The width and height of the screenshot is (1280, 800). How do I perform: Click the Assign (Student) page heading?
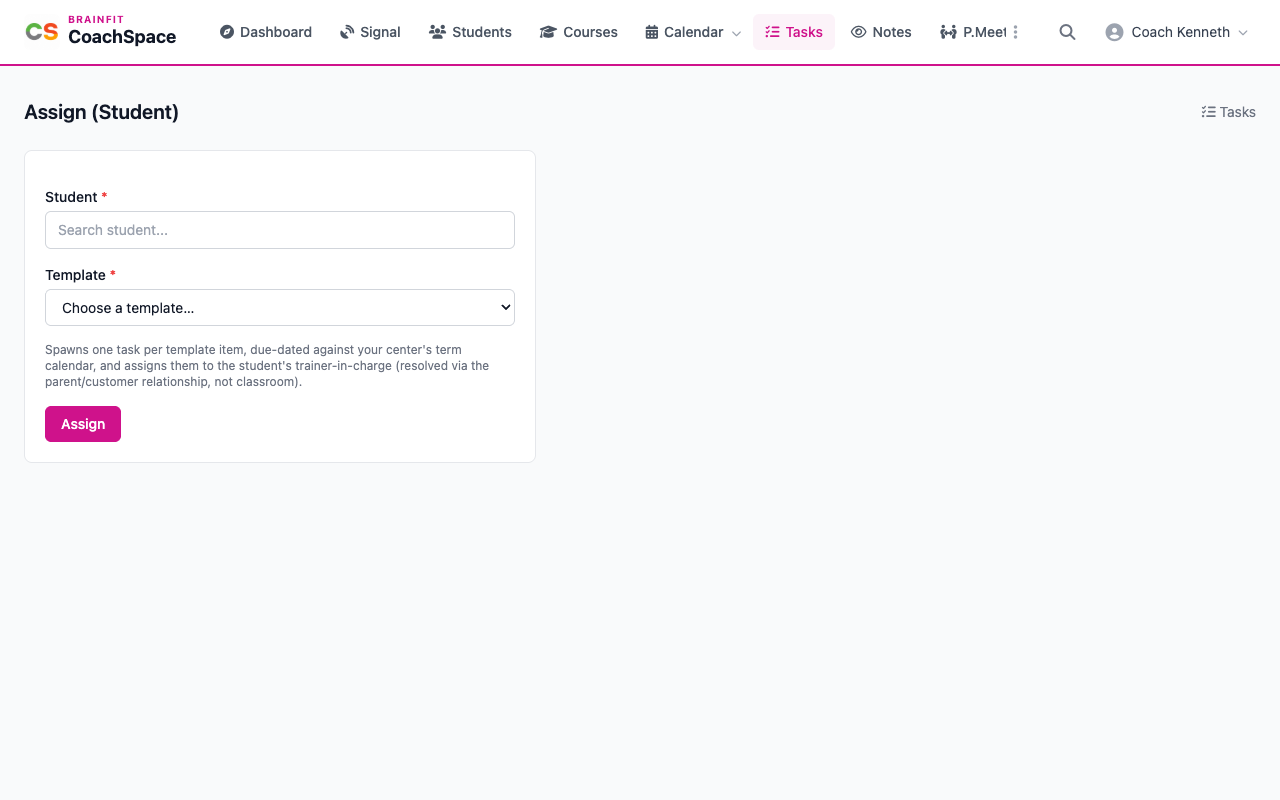point(101,112)
